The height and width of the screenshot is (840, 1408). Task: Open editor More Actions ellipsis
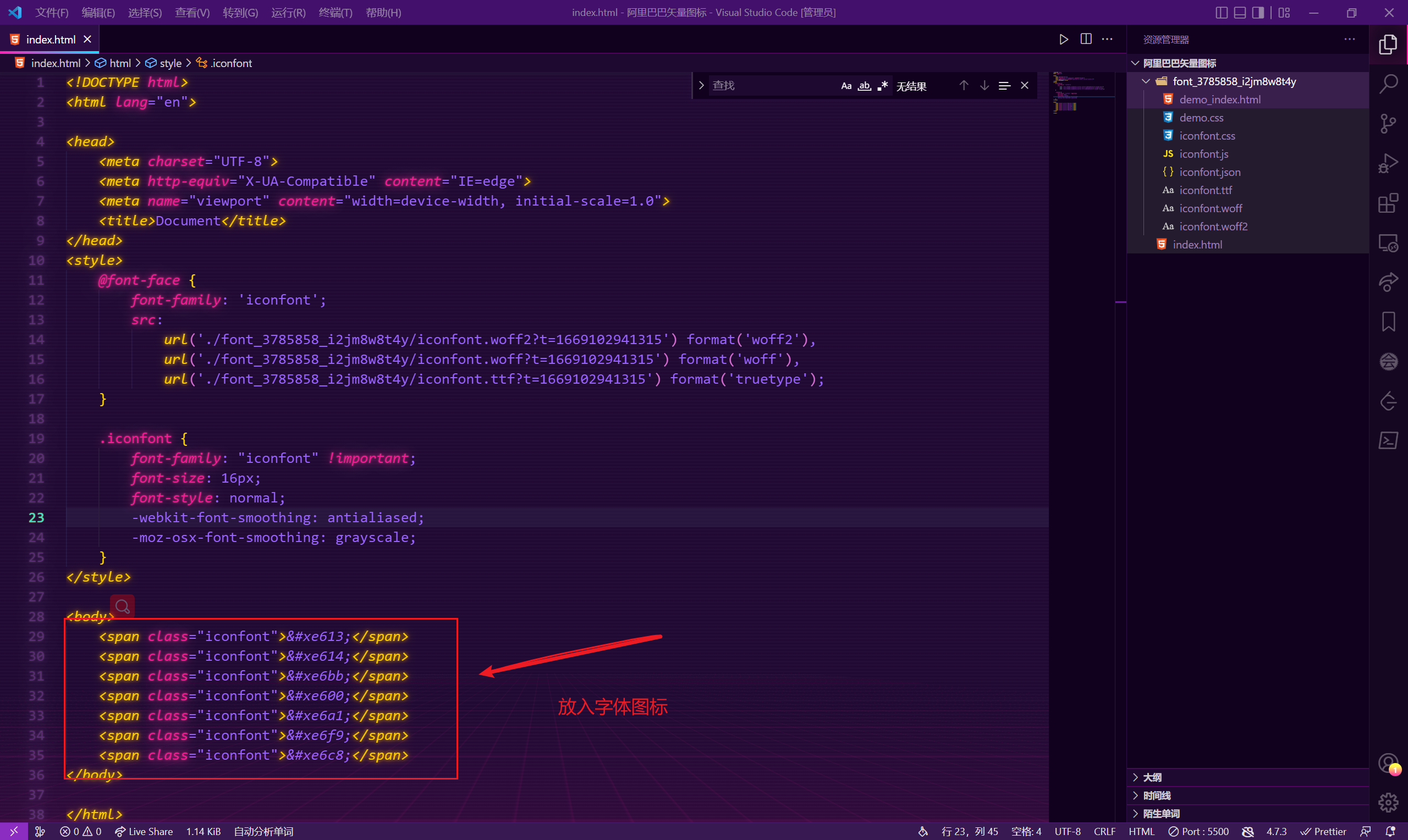point(1107,39)
